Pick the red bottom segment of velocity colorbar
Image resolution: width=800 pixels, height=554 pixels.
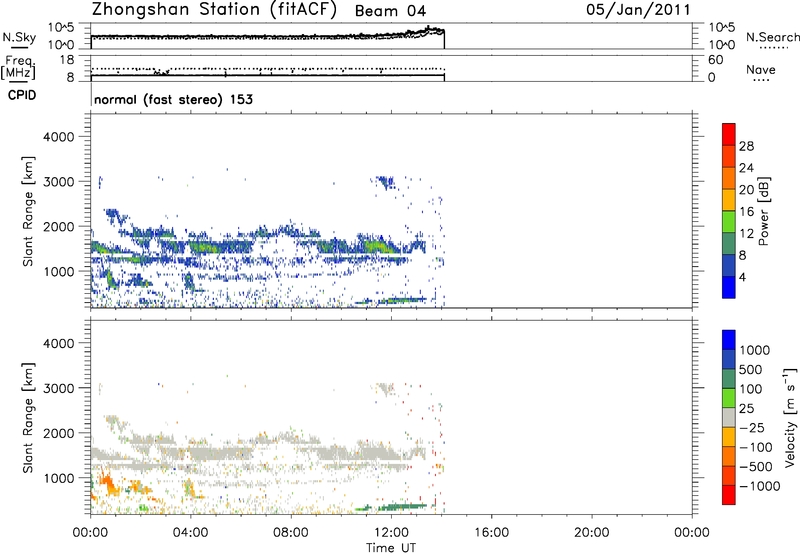[729, 495]
